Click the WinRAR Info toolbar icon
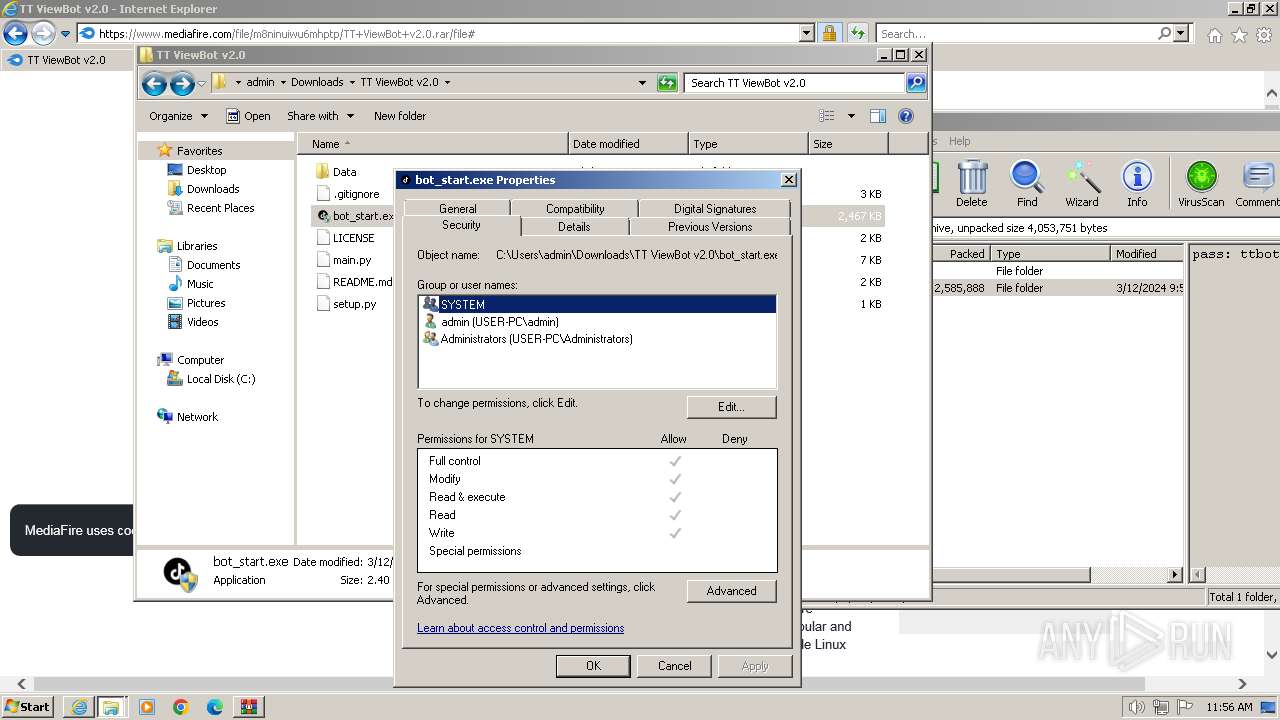1280x720 pixels. [x=1137, y=184]
